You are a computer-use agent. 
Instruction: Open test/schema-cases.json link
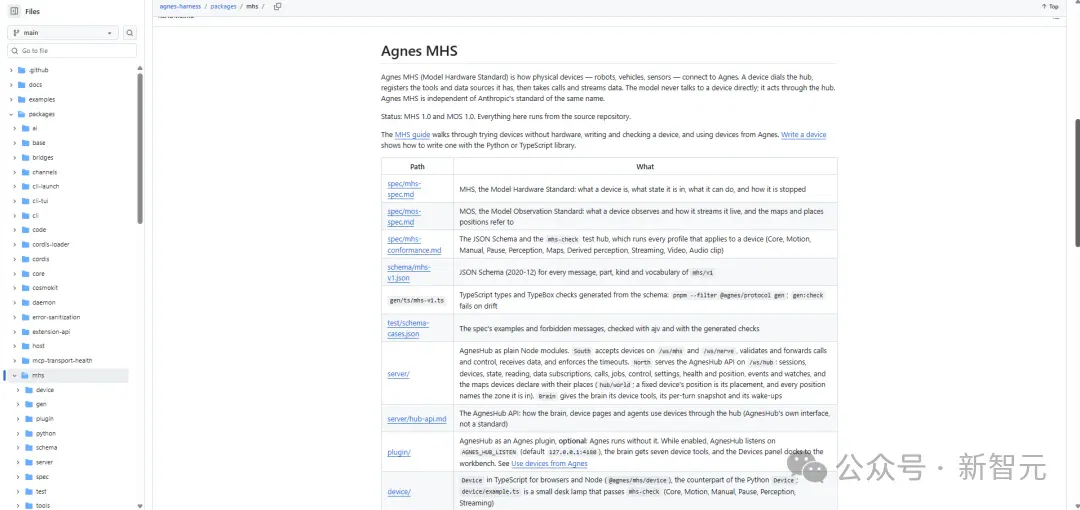(x=408, y=328)
